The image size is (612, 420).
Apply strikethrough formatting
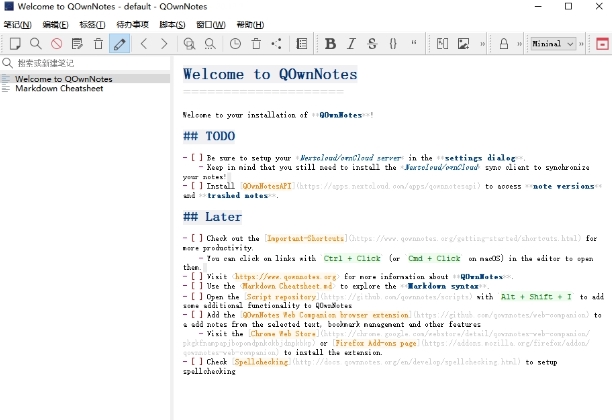(x=372, y=43)
